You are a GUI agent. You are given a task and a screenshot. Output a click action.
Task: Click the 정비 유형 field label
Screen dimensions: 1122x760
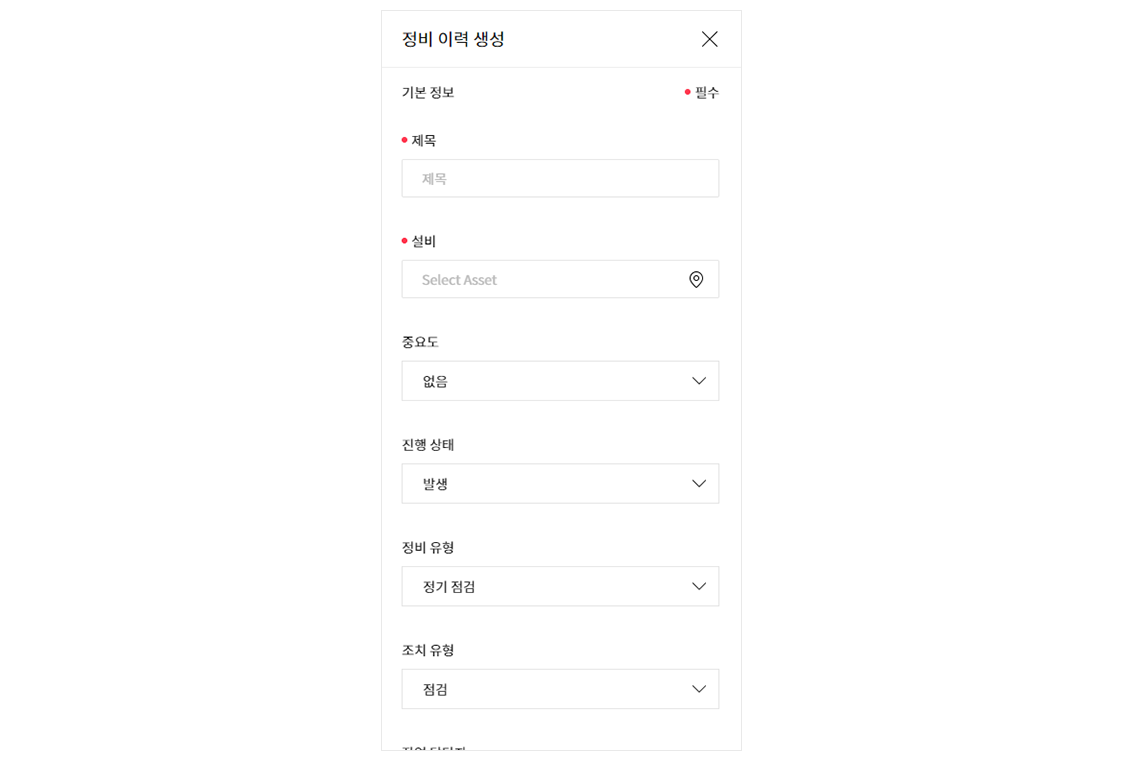[x=428, y=547]
